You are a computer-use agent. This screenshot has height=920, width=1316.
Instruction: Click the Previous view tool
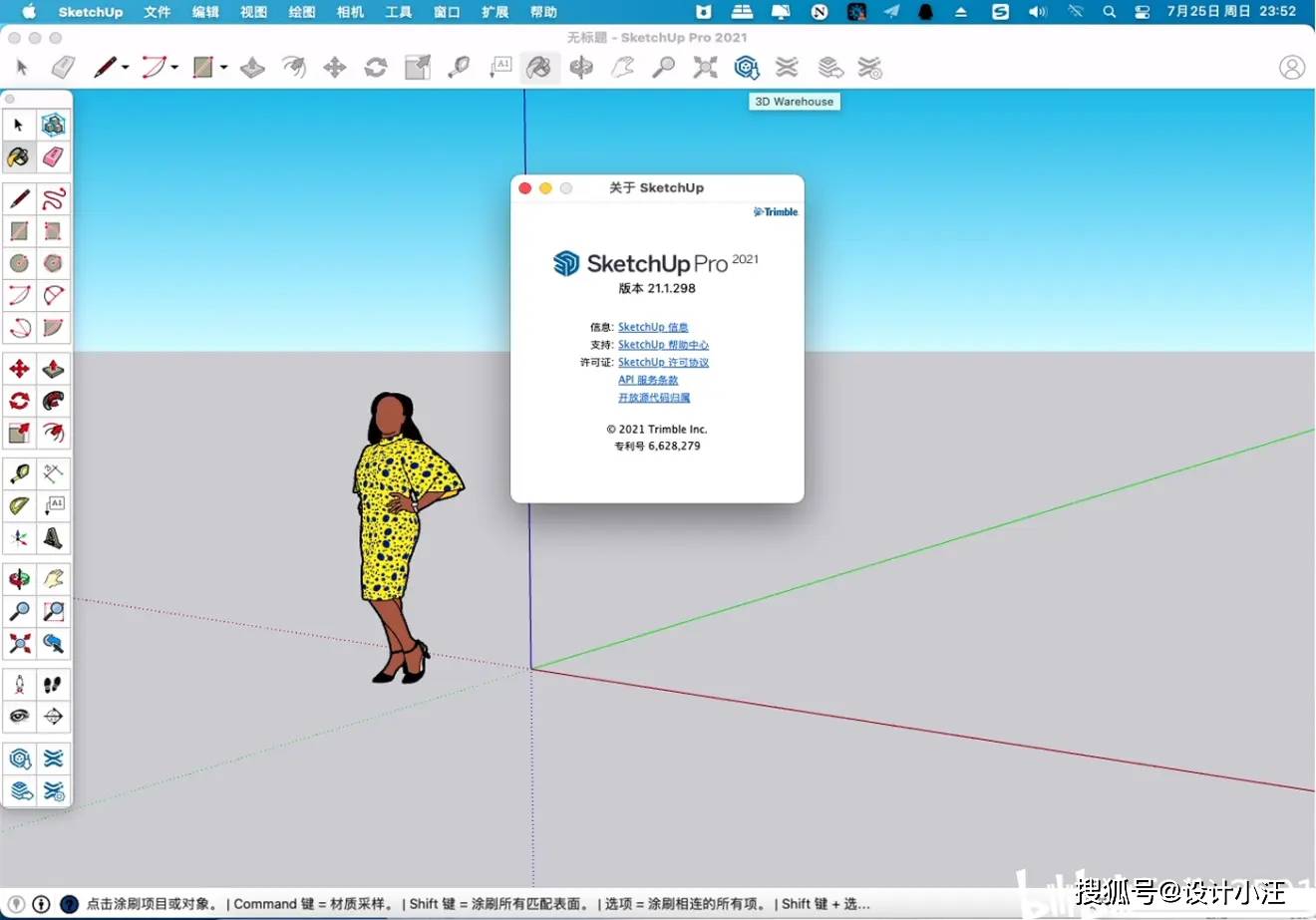[x=53, y=643]
